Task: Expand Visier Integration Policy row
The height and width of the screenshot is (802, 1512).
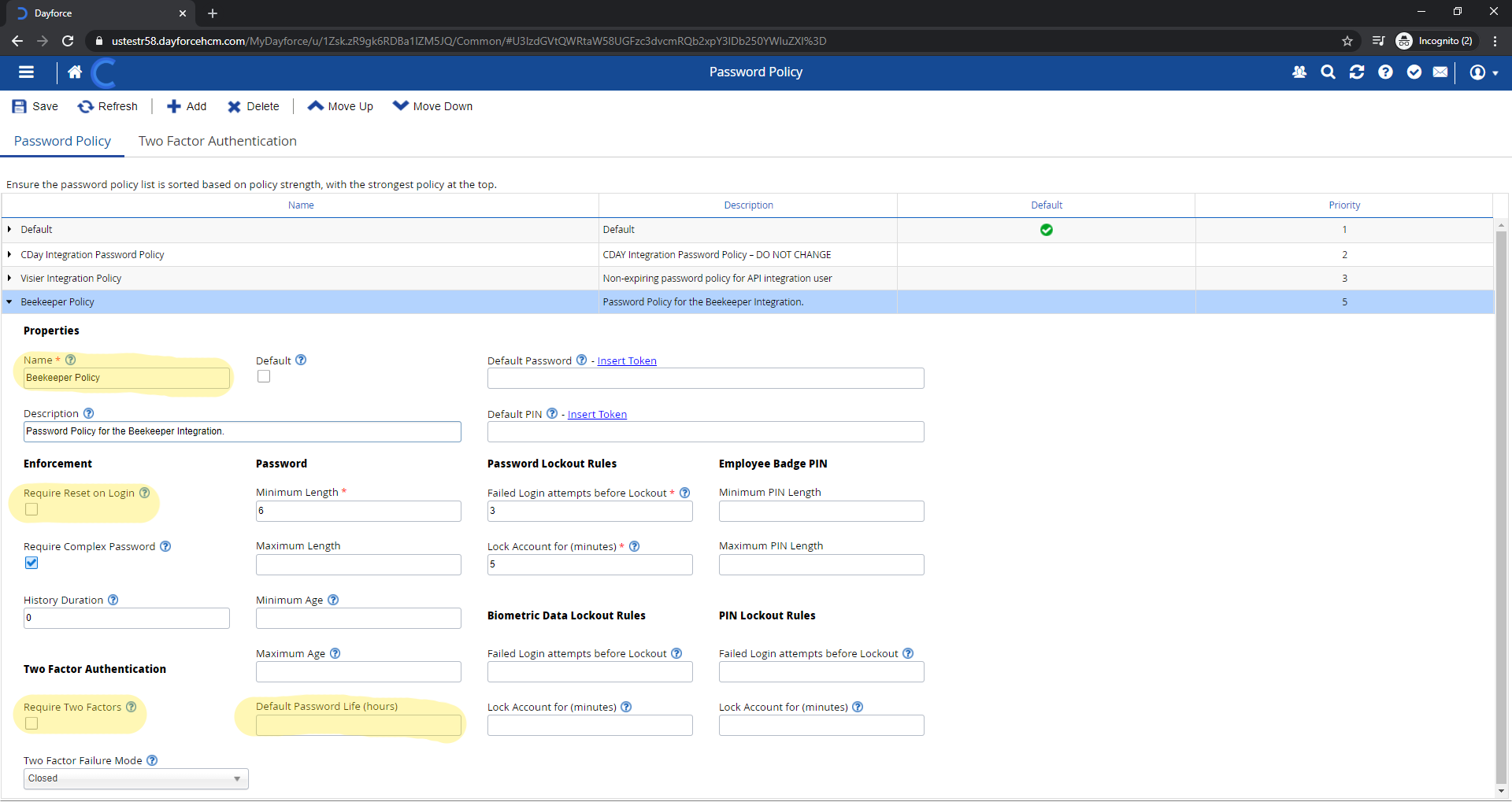Action: pos(9,278)
